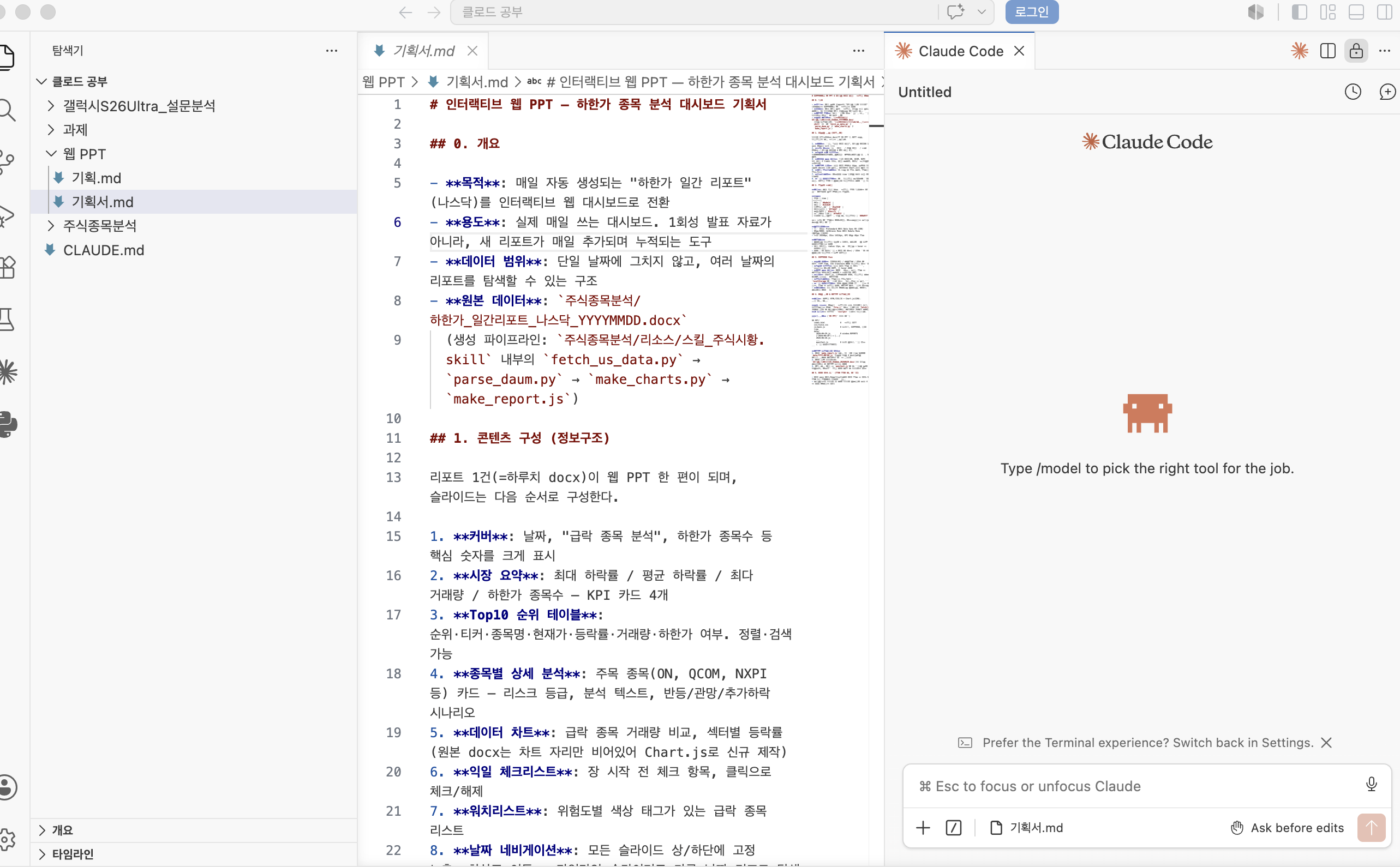Image resolution: width=1400 pixels, height=867 pixels.
Task: Open Manage gear icon in activity bar
Action: 7,840
